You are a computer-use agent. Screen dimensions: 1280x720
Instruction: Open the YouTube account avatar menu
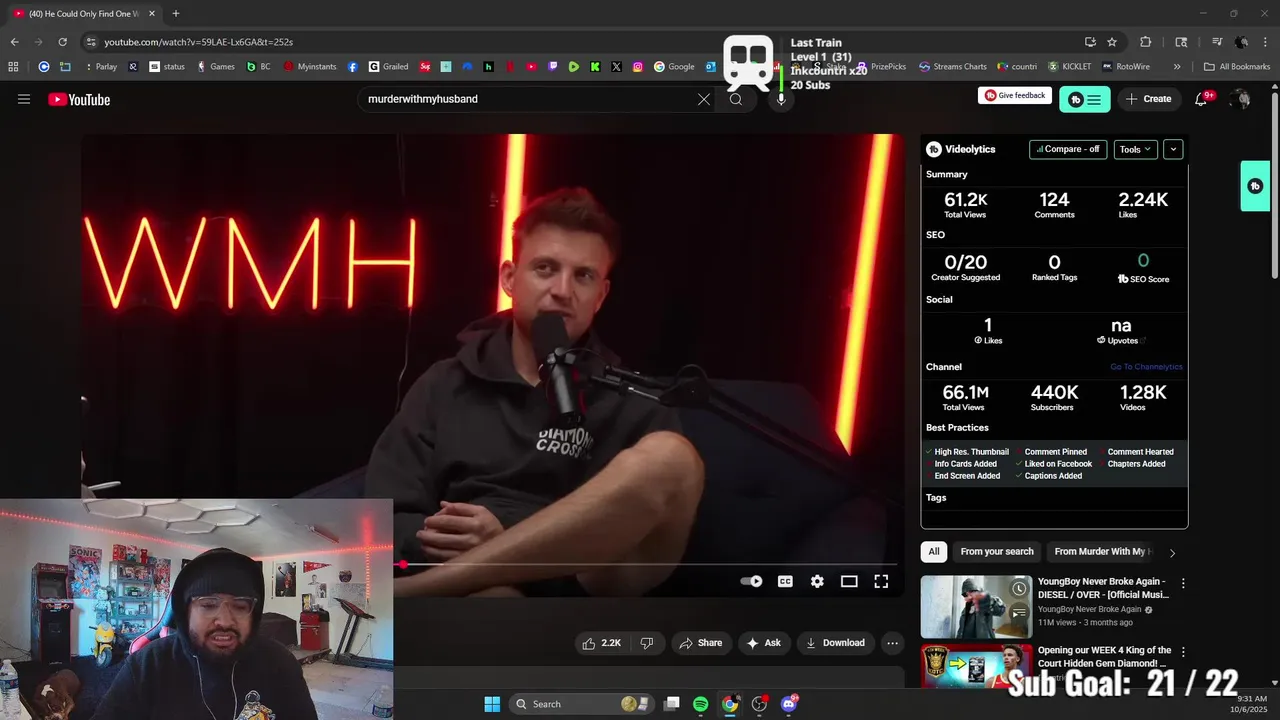click(x=1241, y=99)
